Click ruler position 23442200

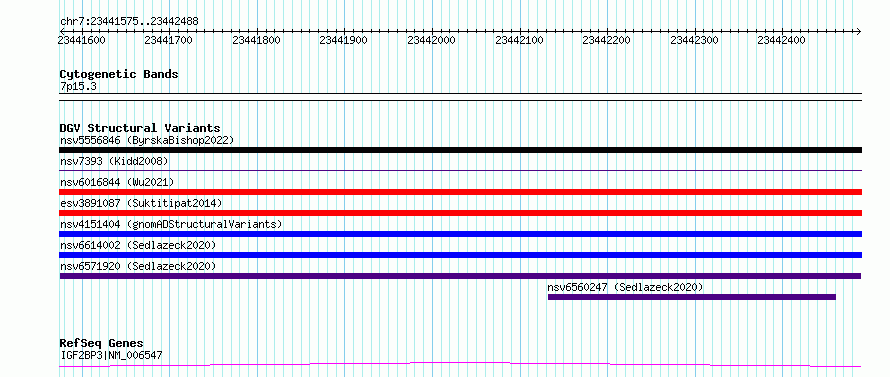pos(607,40)
